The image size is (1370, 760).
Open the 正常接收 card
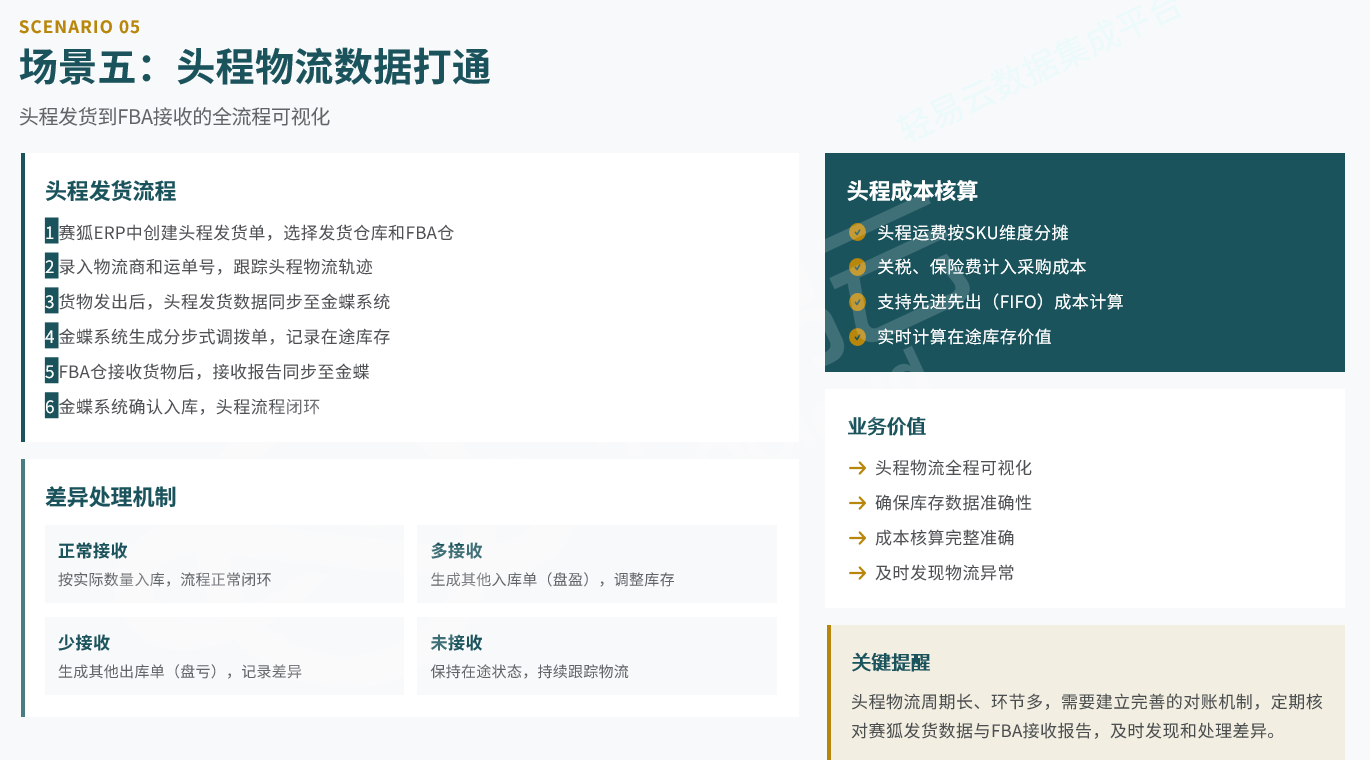tap(224, 564)
